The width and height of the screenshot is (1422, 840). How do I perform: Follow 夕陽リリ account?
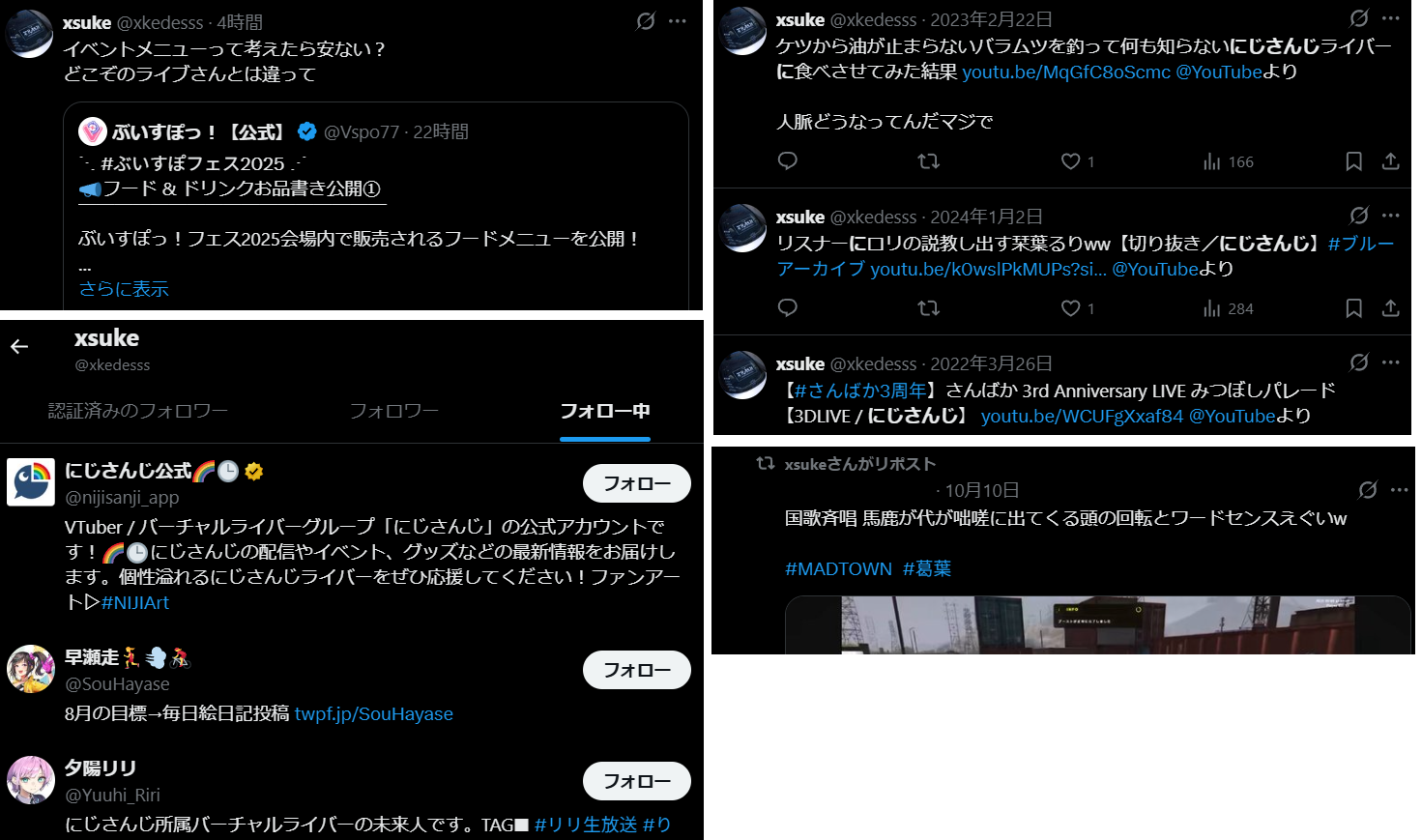click(x=636, y=781)
